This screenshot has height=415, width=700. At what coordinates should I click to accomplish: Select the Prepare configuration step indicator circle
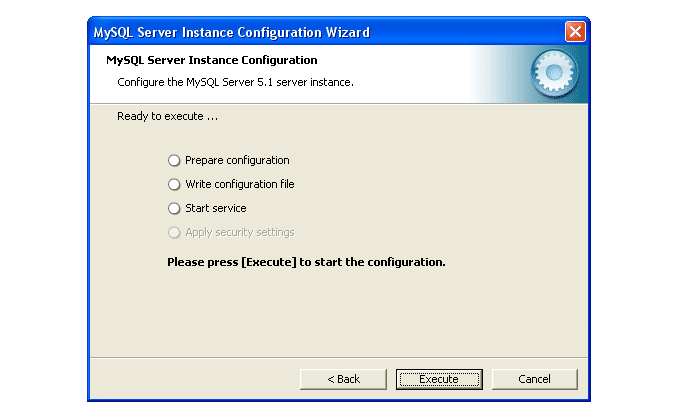click(175, 160)
